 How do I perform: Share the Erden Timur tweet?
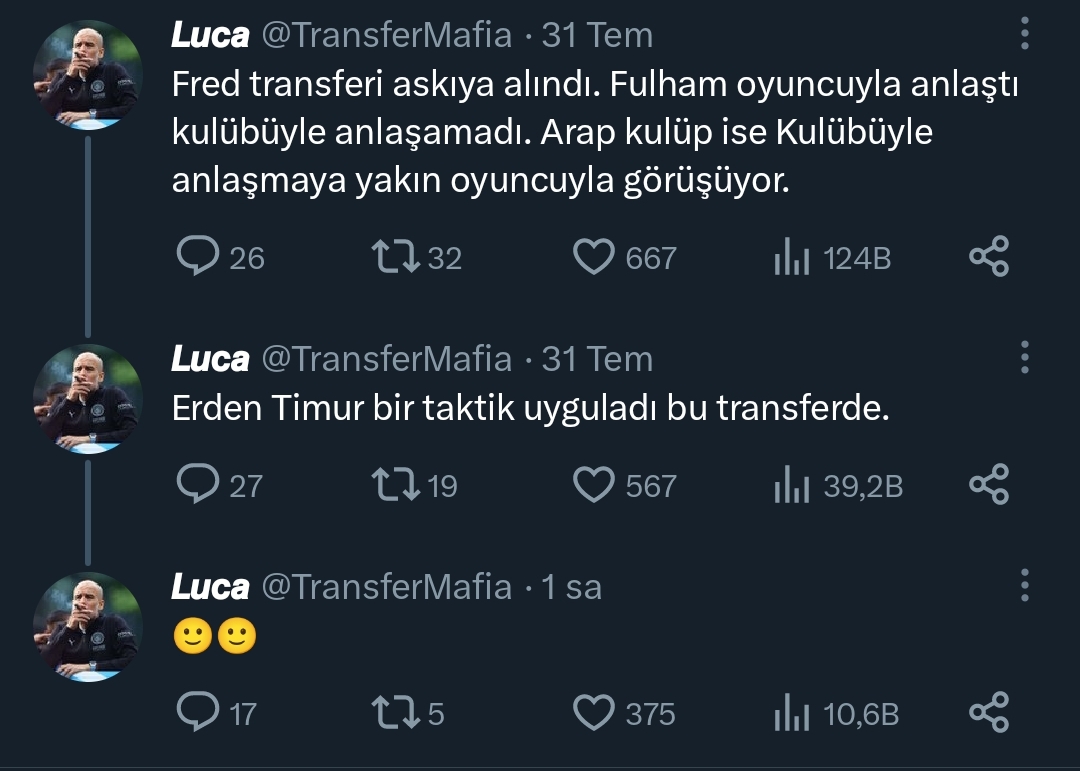point(989,485)
